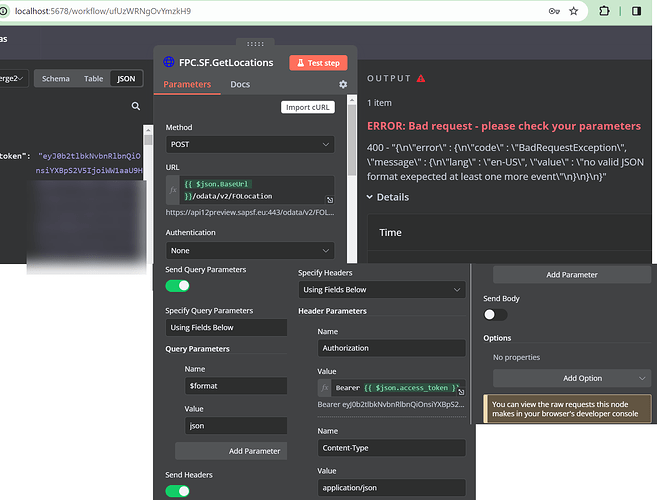The width and height of the screenshot is (657, 500).
Task: Switch to the Docs tab
Action: click(x=240, y=84)
